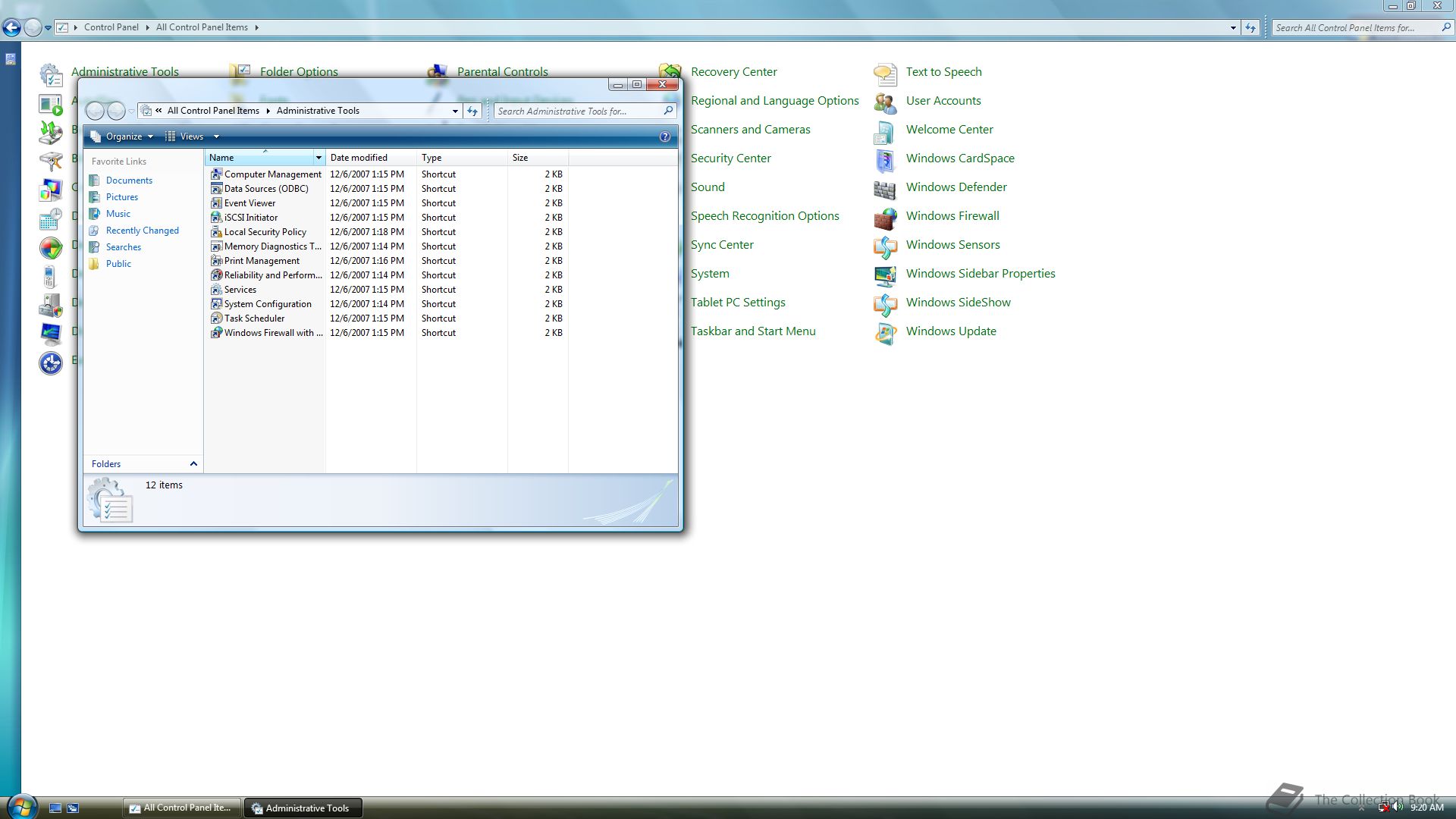
Task: Open Scanners and Cameras link
Action: [750, 130]
